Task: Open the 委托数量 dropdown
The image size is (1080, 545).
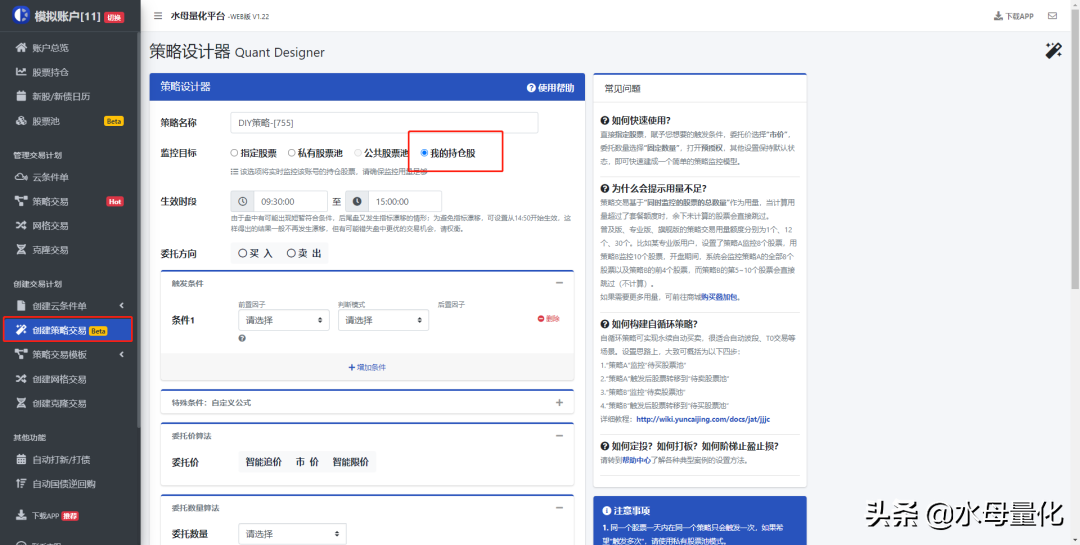Action: 292,534
